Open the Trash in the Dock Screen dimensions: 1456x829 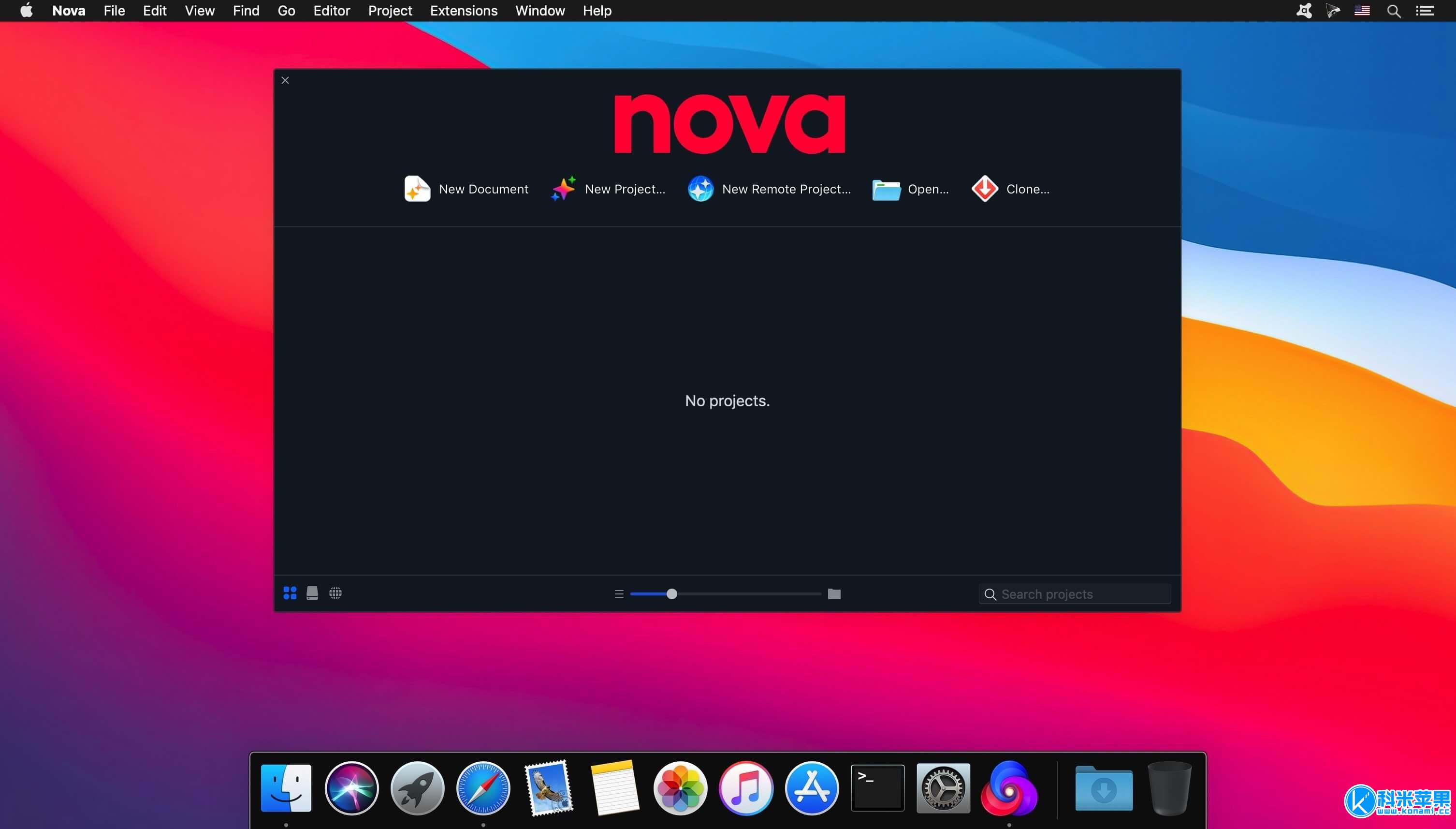(1169, 788)
